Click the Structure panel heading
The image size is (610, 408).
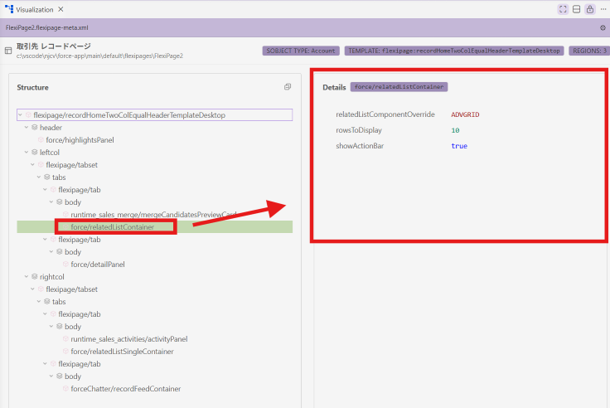33,88
